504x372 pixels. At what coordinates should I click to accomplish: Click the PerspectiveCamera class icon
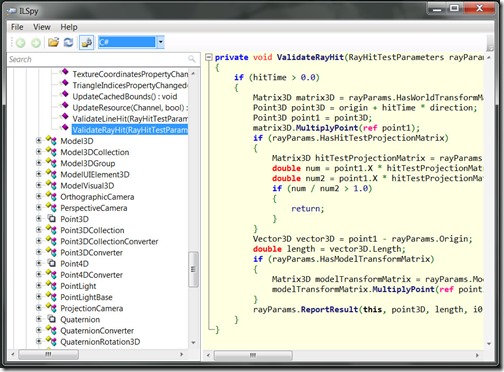[x=51, y=208]
